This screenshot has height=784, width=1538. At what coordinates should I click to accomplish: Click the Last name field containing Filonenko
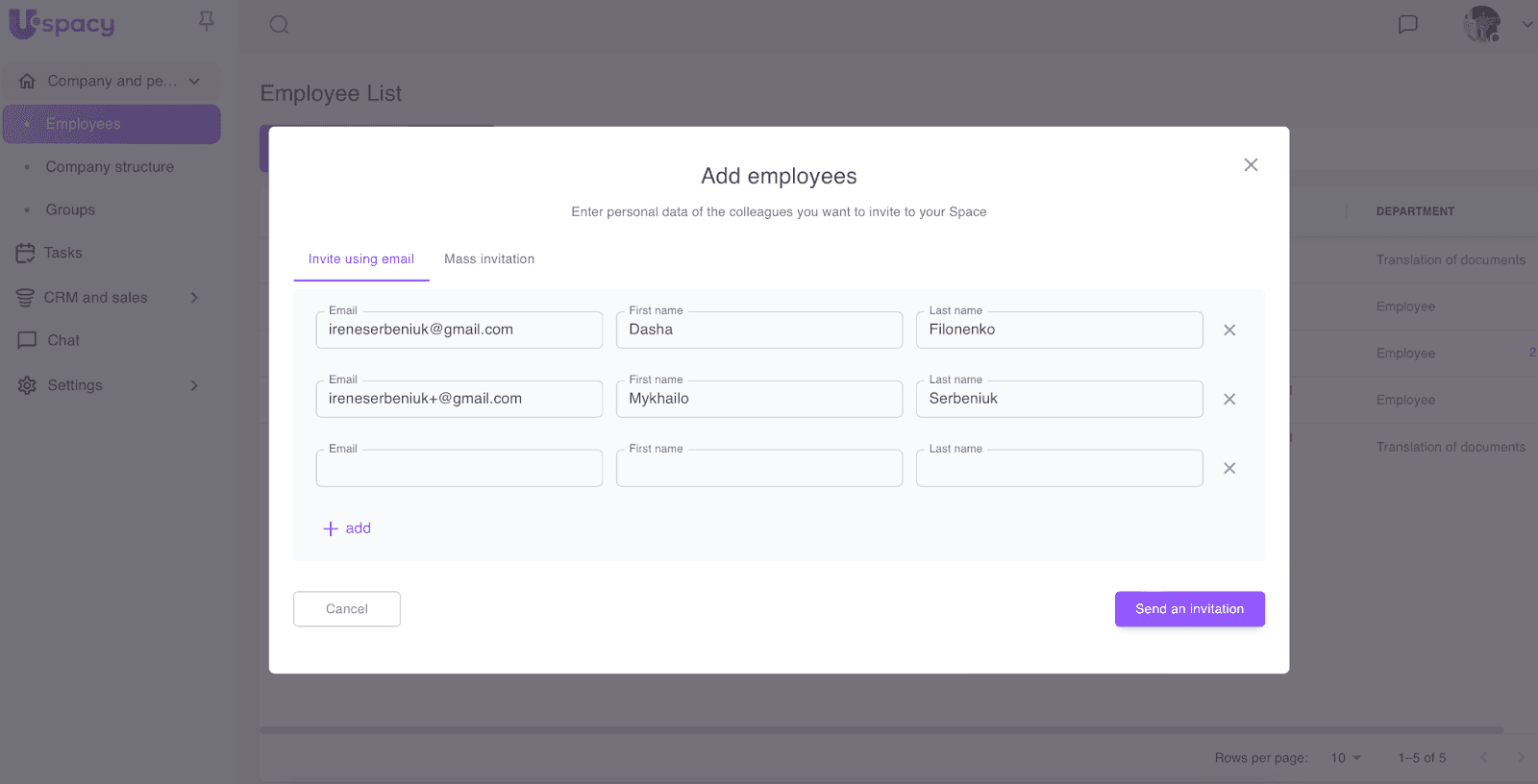(1059, 330)
